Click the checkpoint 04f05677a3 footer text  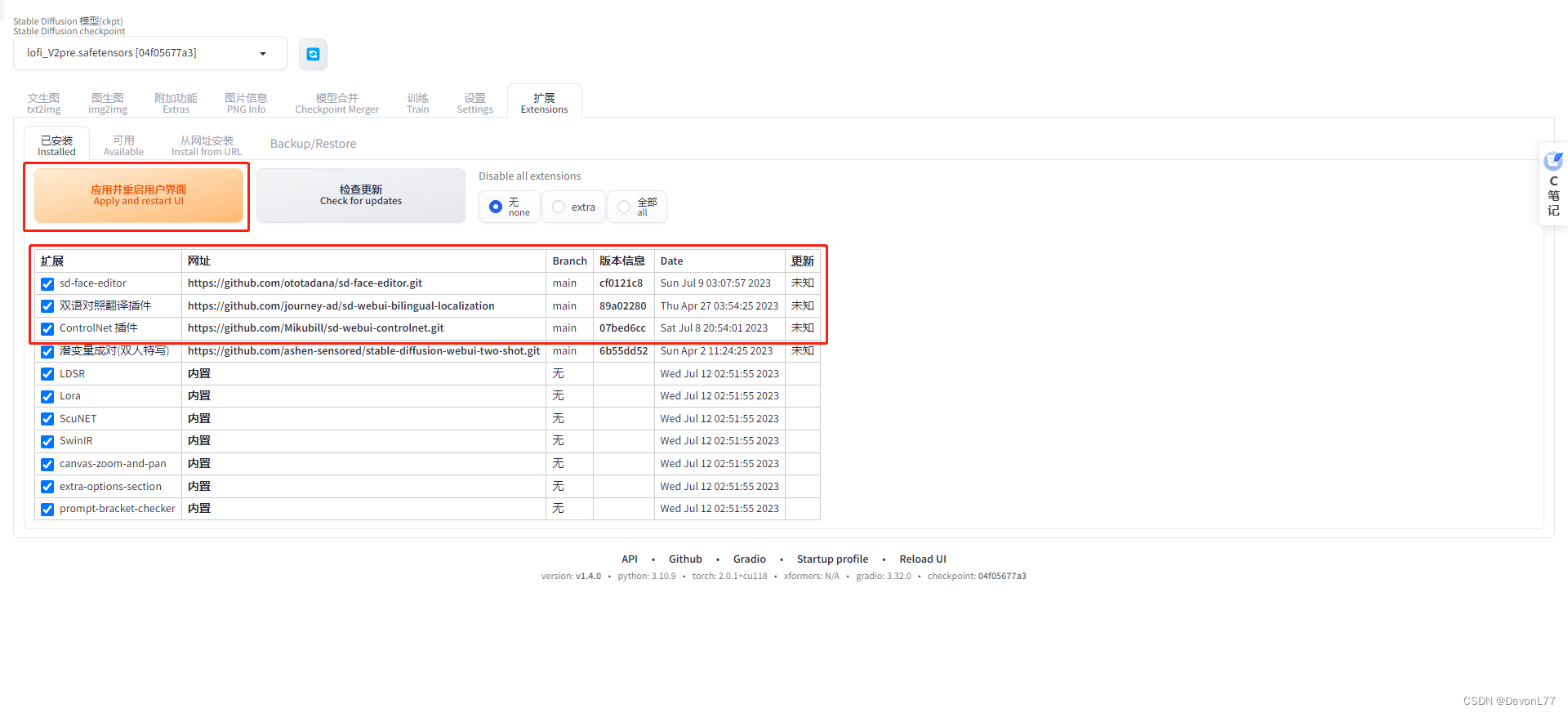point(977,577)
